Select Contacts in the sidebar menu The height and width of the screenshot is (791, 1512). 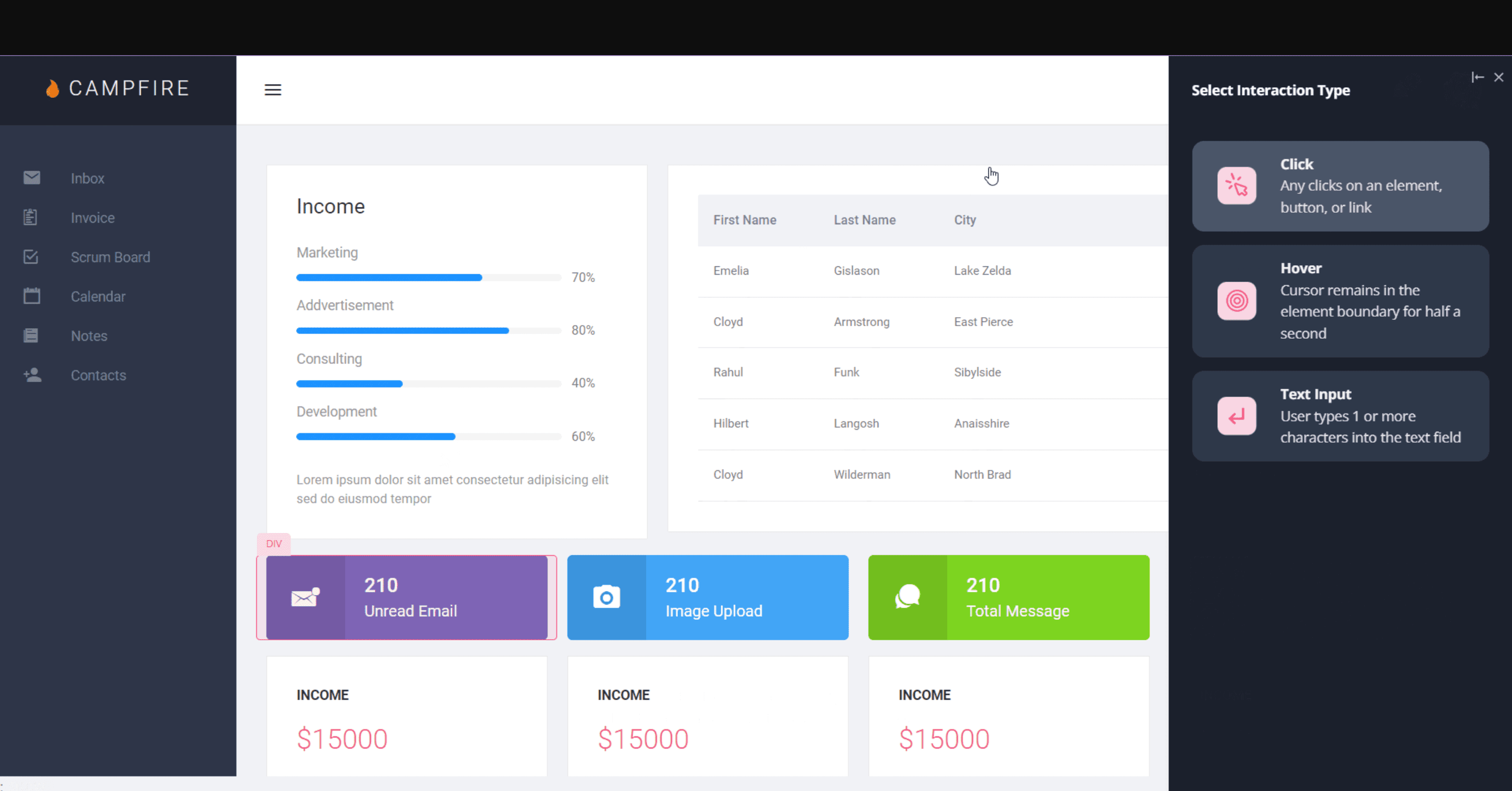(x=98, y=375)
